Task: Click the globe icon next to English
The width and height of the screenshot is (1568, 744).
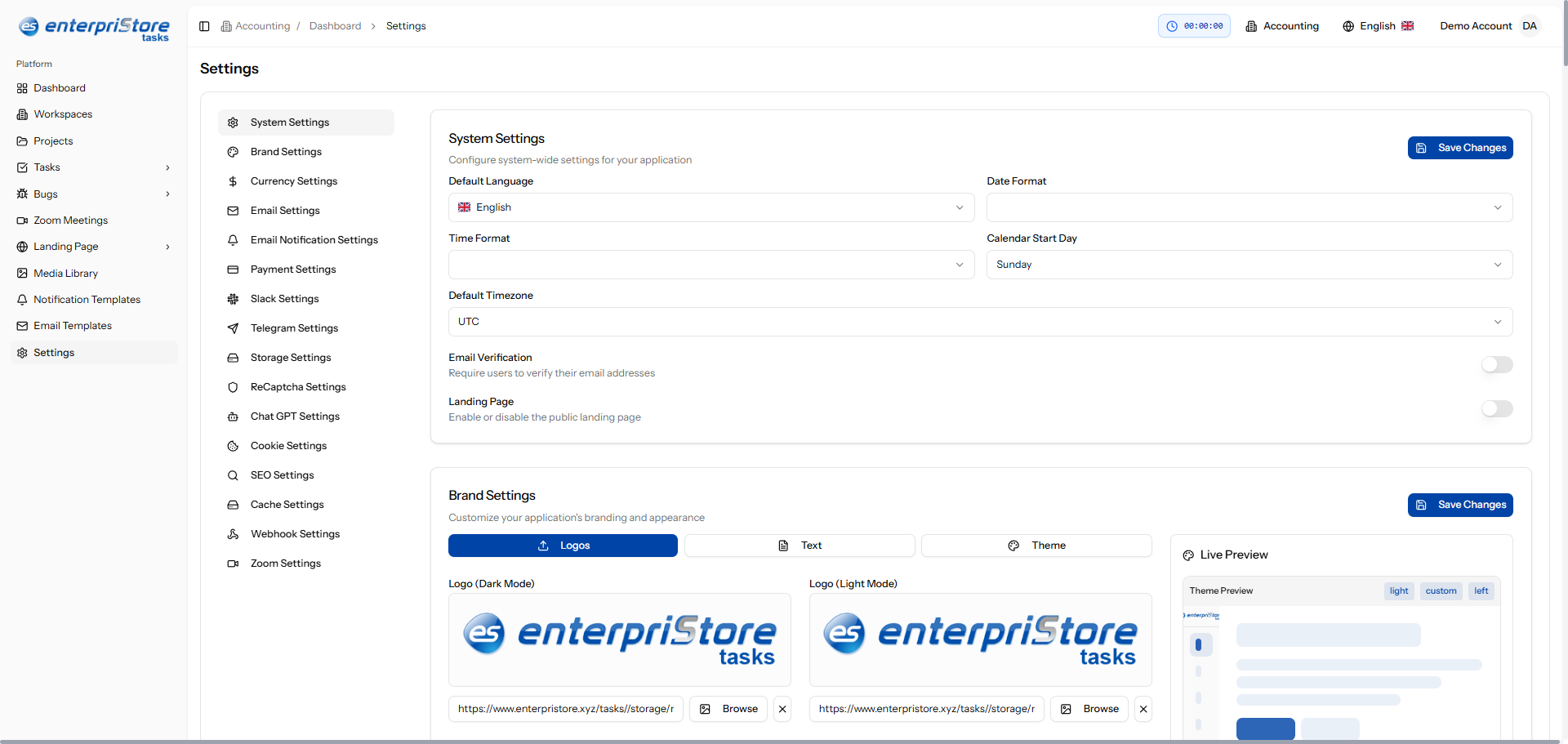Action: tap(1348, 26)
